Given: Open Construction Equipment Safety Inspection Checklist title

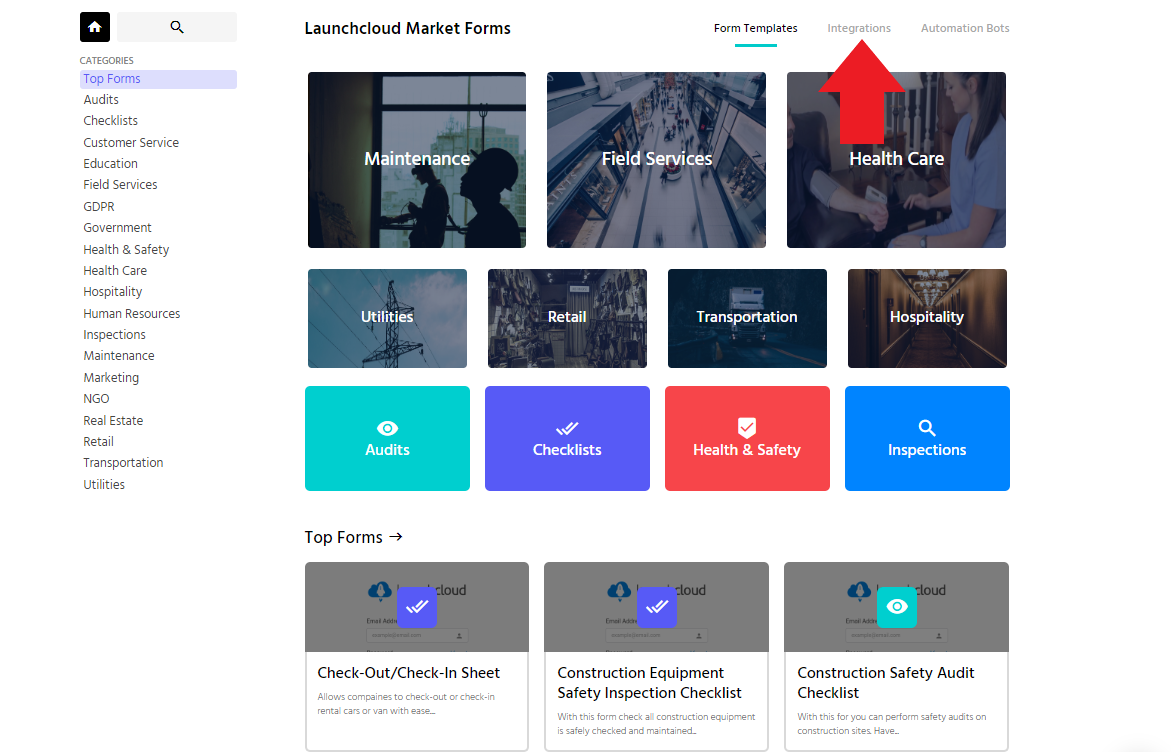Looking at the screenshot, I should pos(649,683).
